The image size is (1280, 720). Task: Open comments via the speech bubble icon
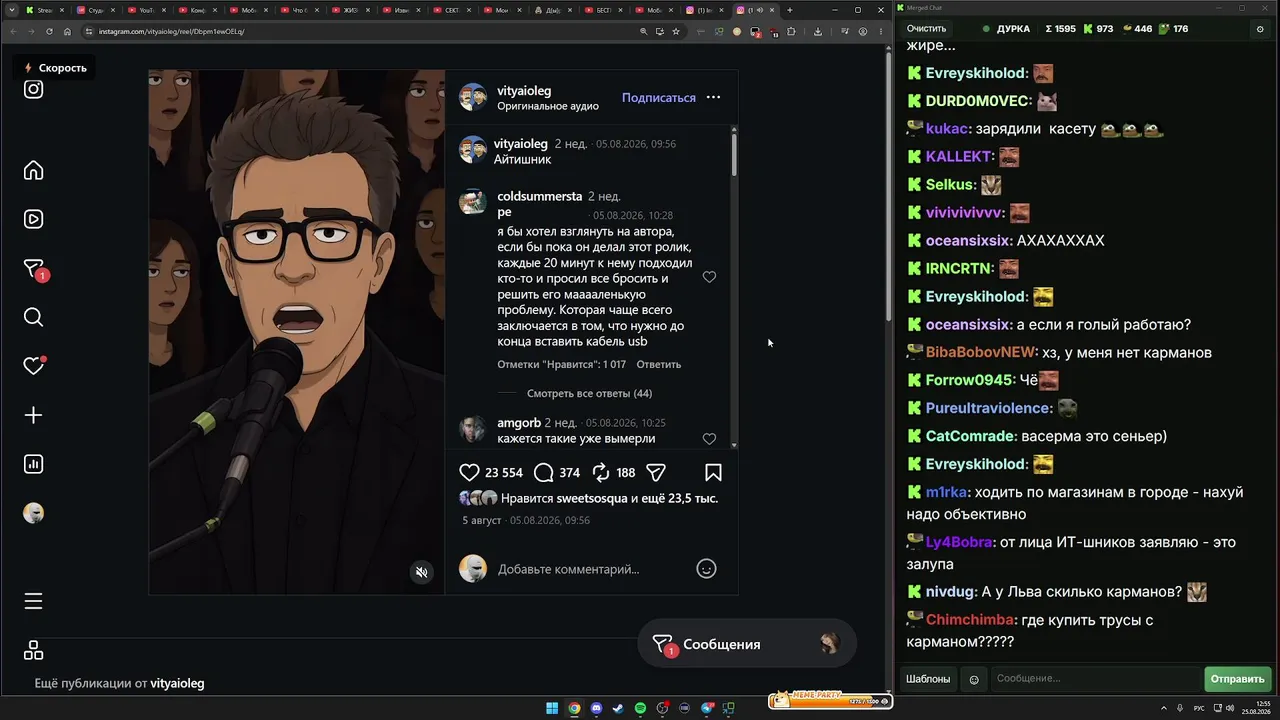543,473
